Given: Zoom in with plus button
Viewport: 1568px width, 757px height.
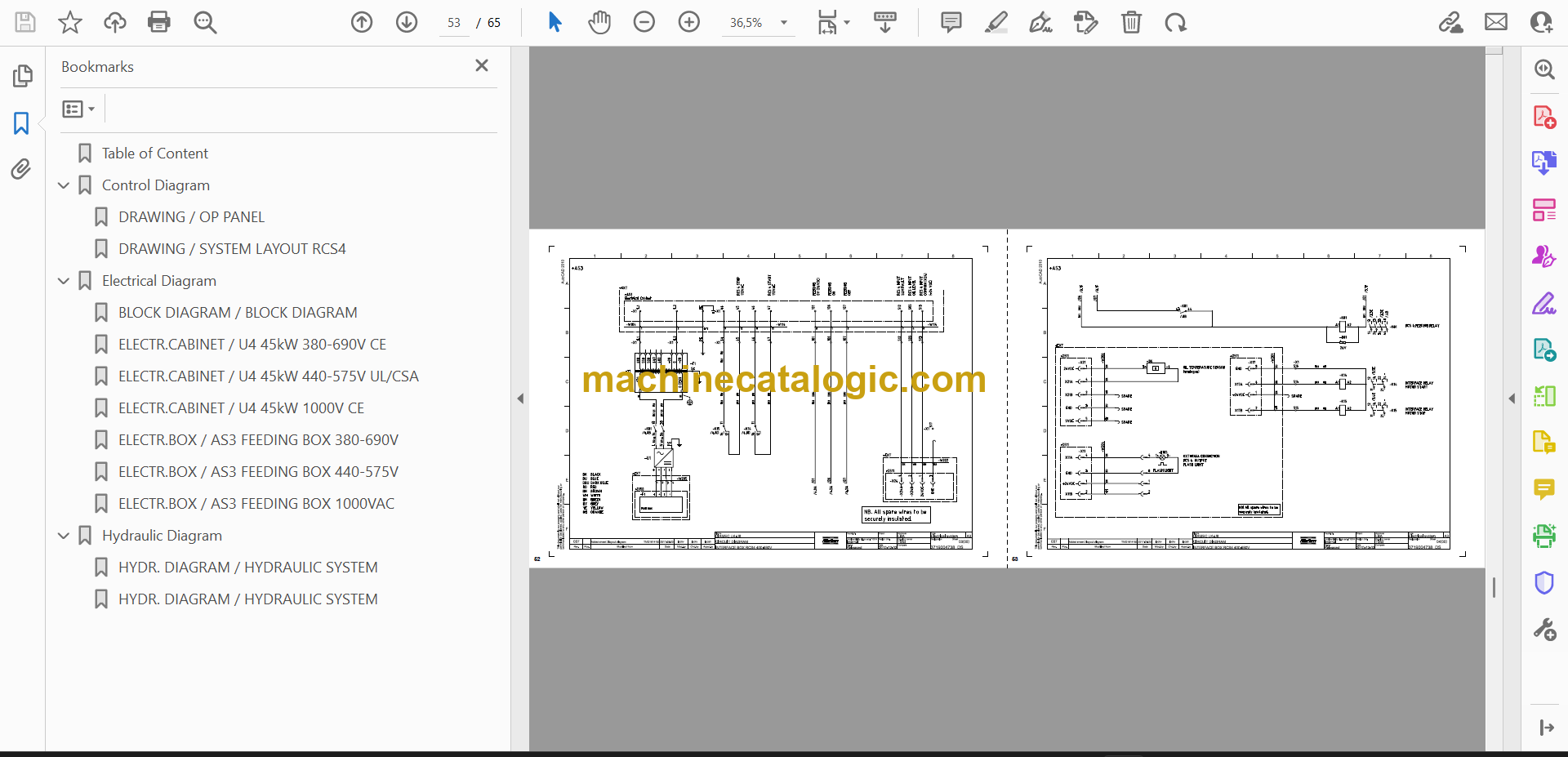Looking at the screenshot, I should click(689, 22).
